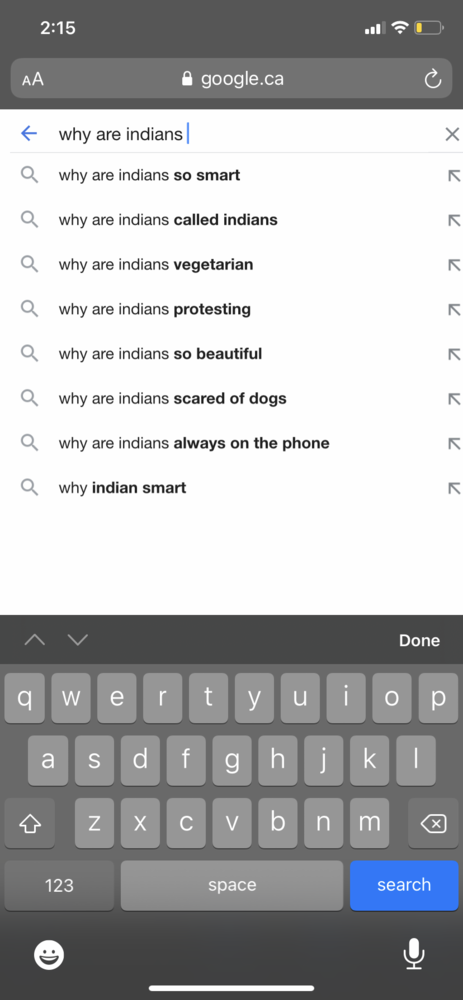Tap the google.ca address bar
Image resolution: width=463 pixels, height=1000 pixels.
click(x=232, y=79)
